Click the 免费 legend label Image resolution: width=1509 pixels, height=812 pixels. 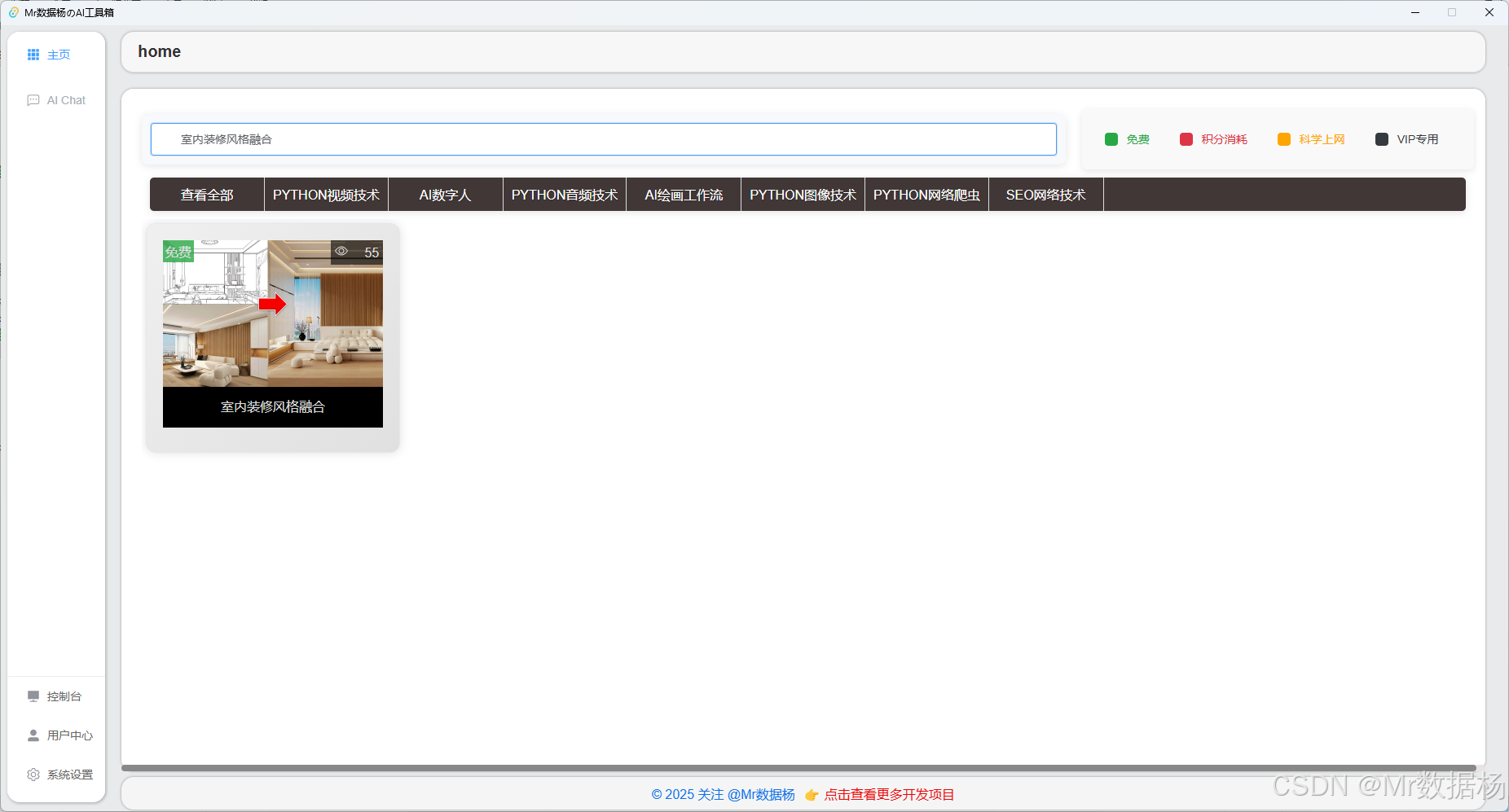click(x=1137, y=139)
